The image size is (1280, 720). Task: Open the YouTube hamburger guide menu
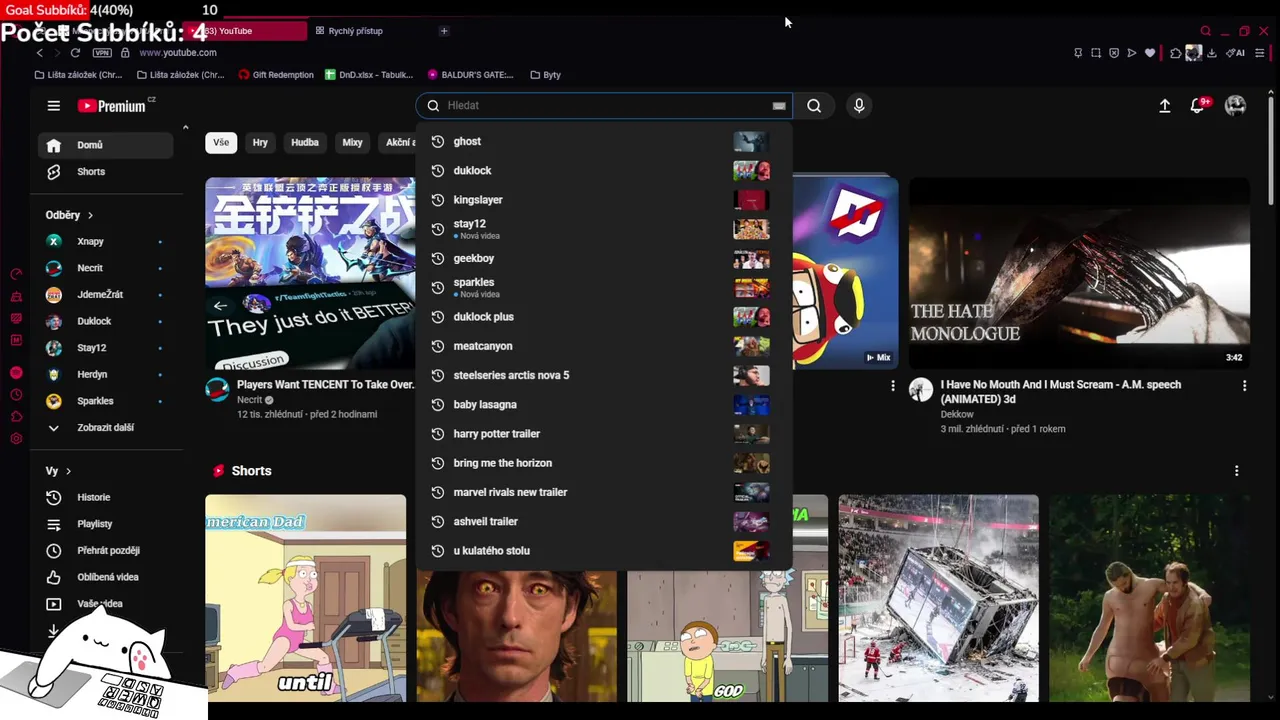pos(54,106)
